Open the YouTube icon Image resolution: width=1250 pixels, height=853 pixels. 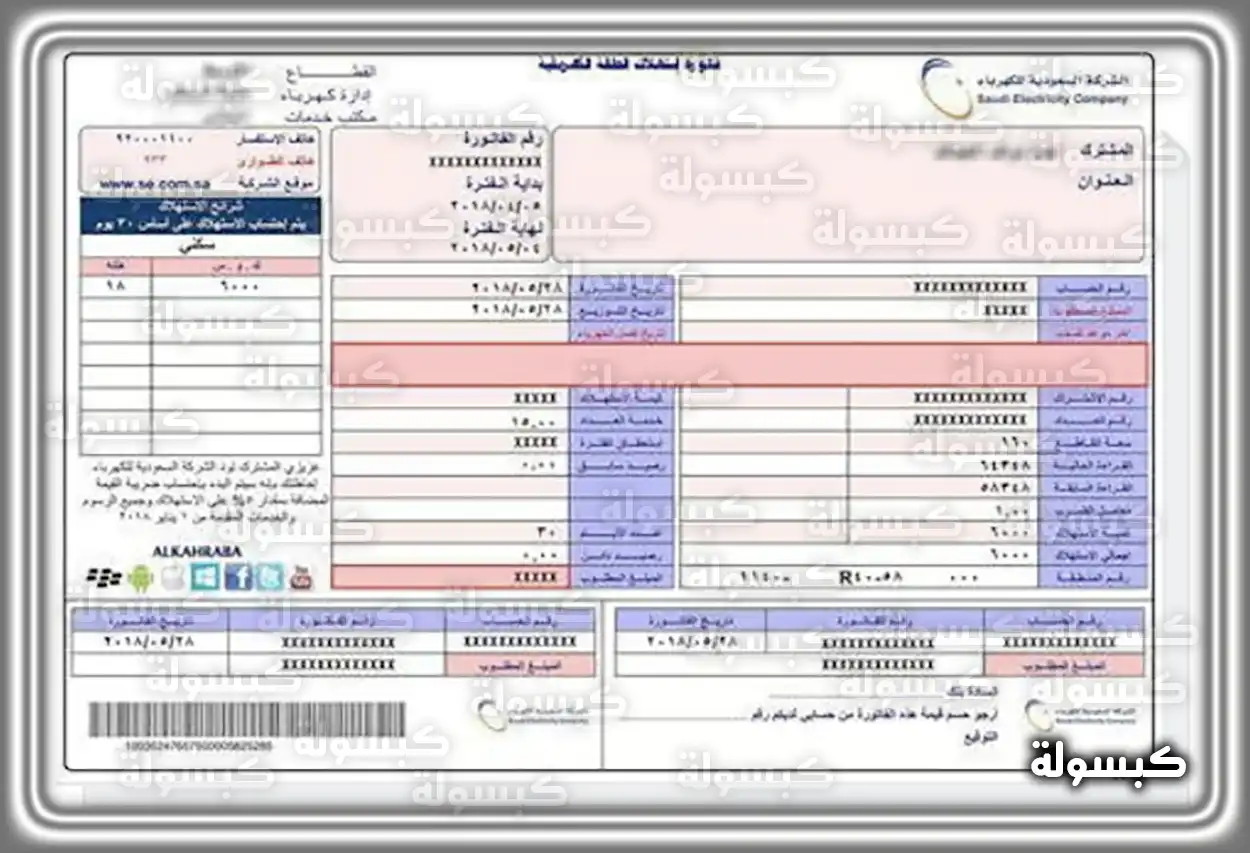click(301, 577)
